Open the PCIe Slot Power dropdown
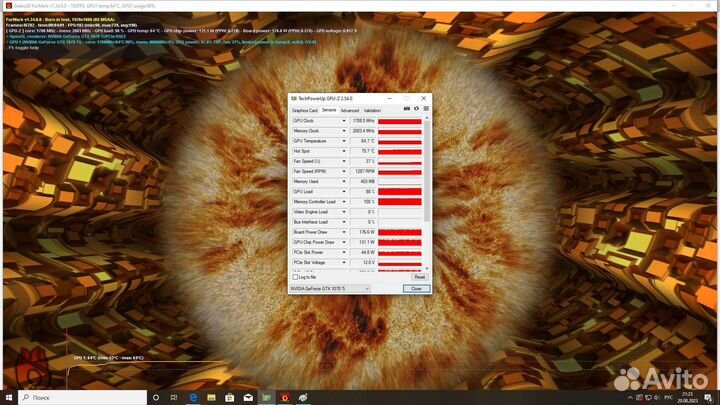This screenshot has height=405, width=720. (343, 252)
